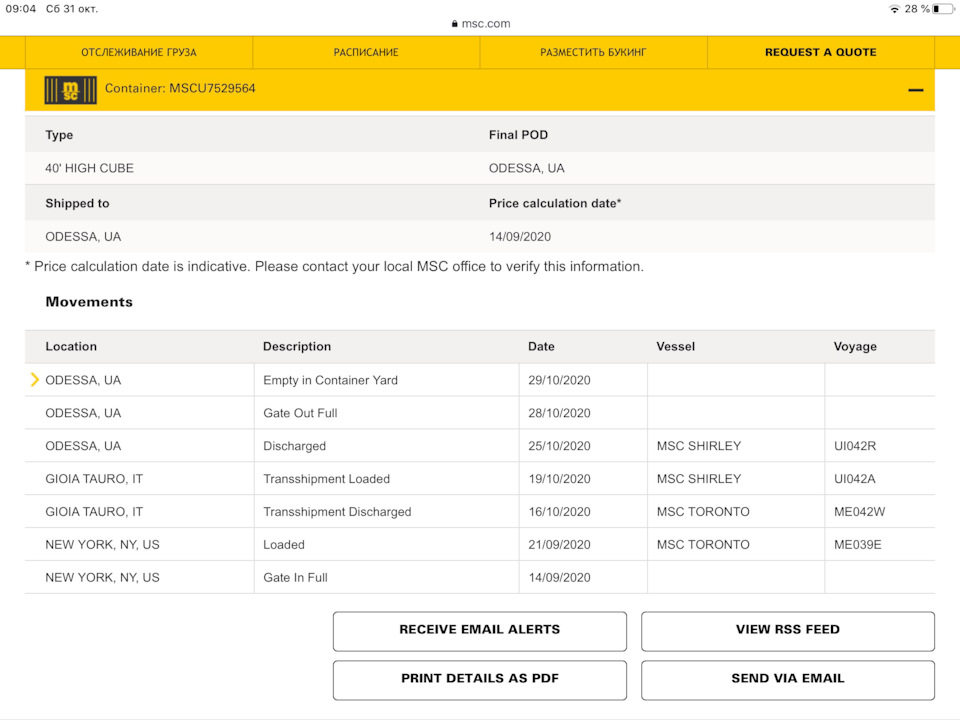Viewport: 960px width, 720px height.
Task: Select the Gate Out Full description
Action: [300, 413]
